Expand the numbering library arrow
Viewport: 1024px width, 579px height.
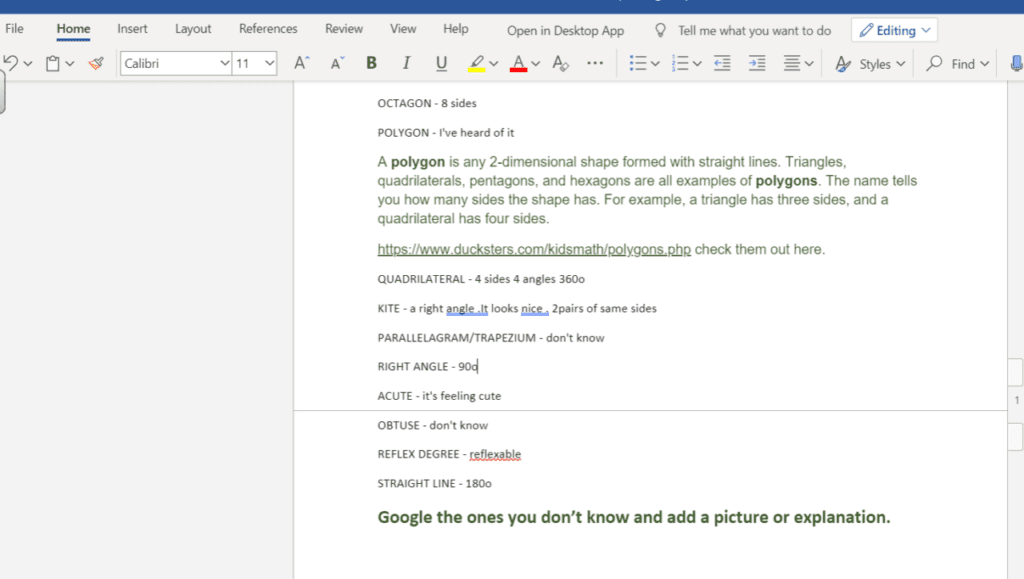tap(697, 64)
